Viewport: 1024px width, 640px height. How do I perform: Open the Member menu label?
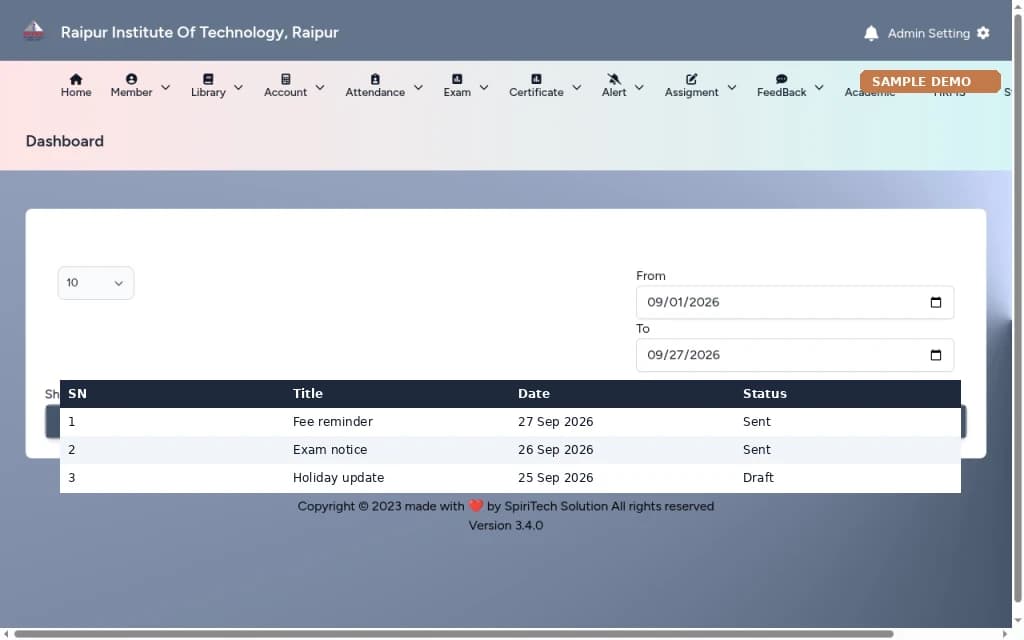pyautogui.click(x=131, y=93)
